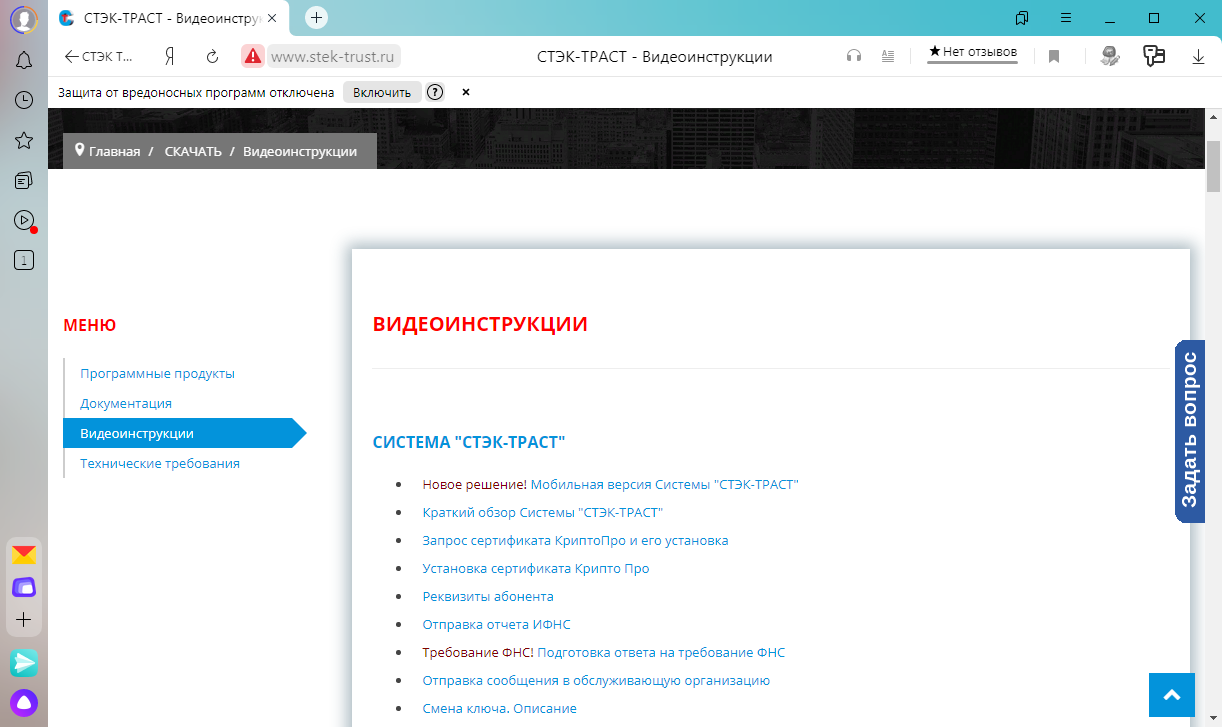Open help question mark on protection bar
This screenshot has height=727, width=1222.
click(435, 92)
